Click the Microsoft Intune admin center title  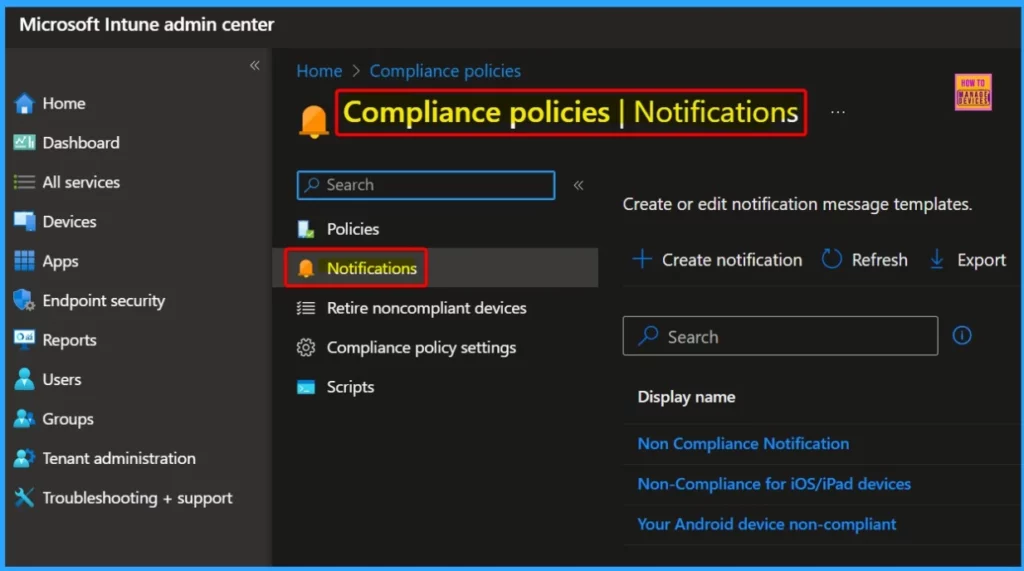click(147, 24)
